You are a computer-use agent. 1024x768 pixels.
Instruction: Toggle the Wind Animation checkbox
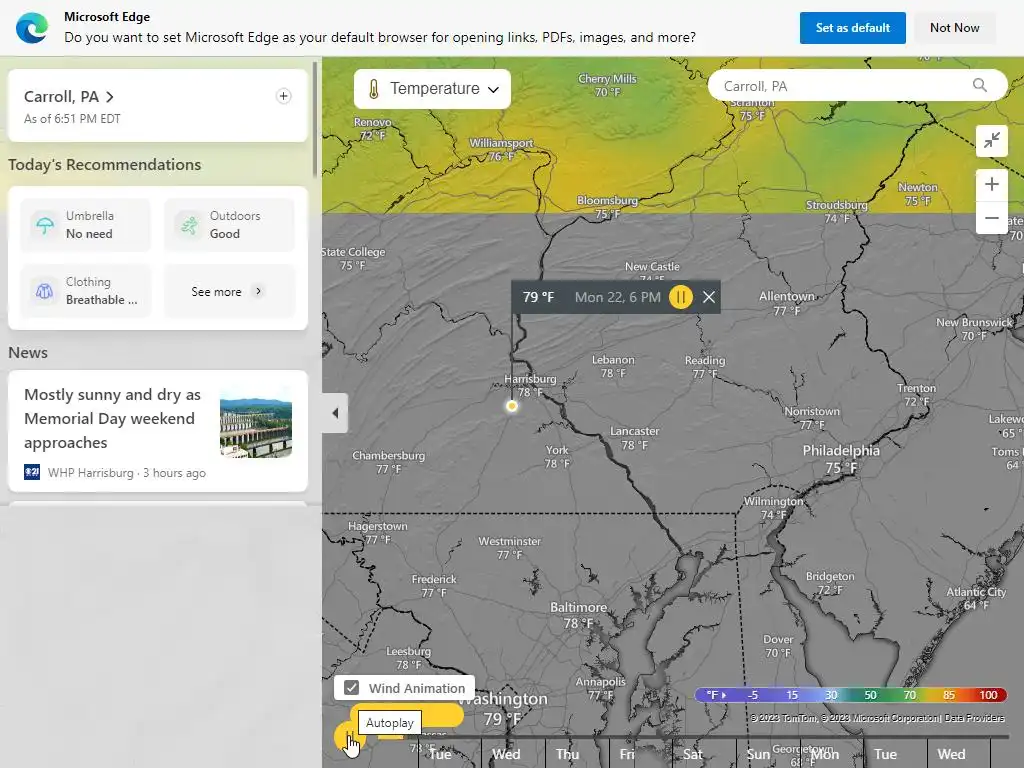click(x=351, y=688)
